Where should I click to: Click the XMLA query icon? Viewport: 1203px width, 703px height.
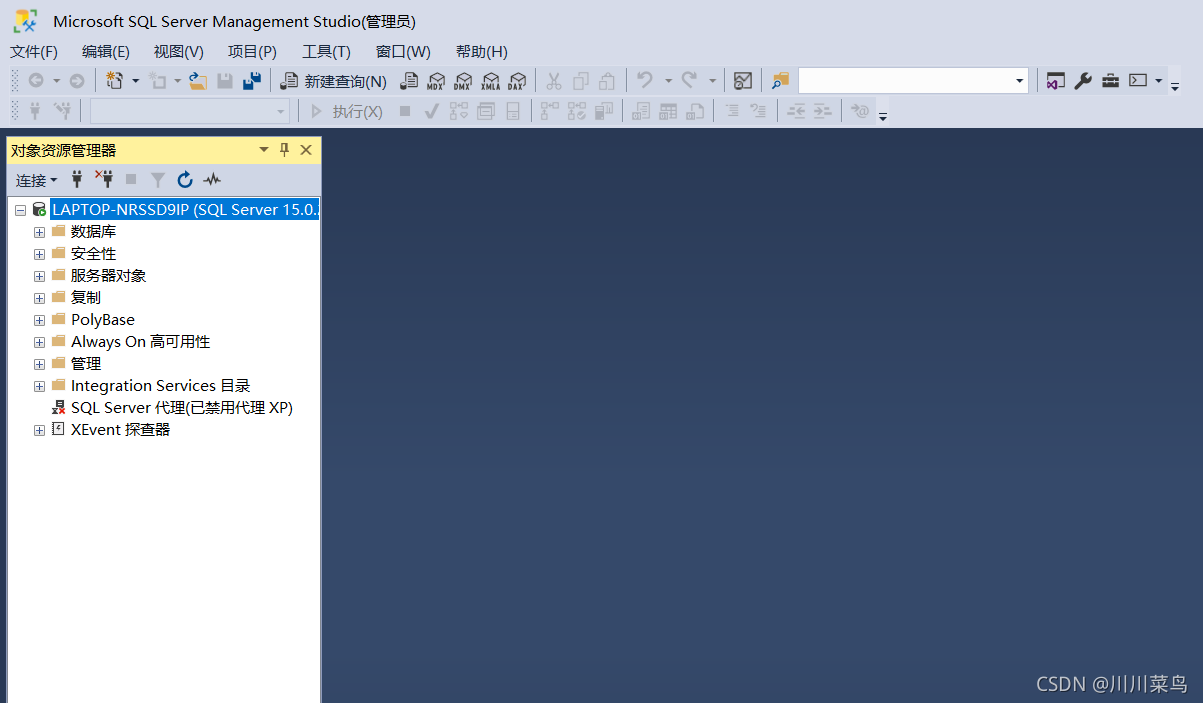pyautogui.click(x=490, y=81)
